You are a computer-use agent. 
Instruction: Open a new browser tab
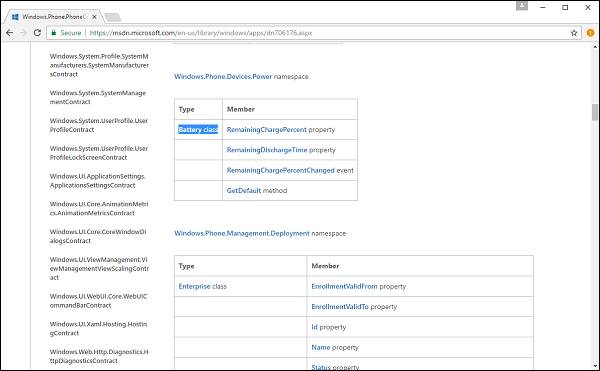(113, 17)
